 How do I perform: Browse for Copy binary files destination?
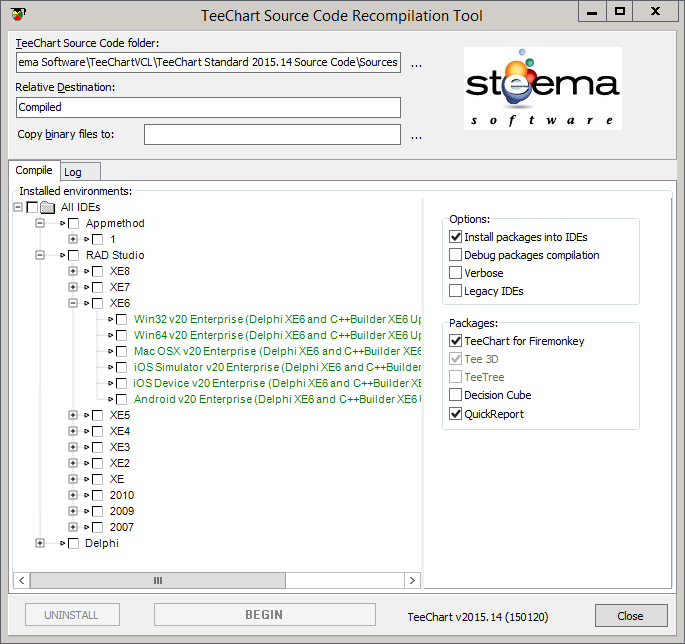[416, 137]
